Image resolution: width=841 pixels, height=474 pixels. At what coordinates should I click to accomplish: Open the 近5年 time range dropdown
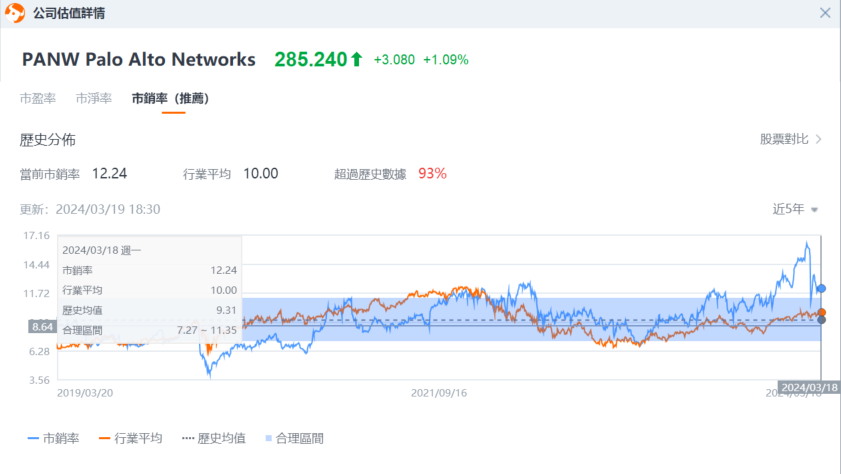click(795, 209)
